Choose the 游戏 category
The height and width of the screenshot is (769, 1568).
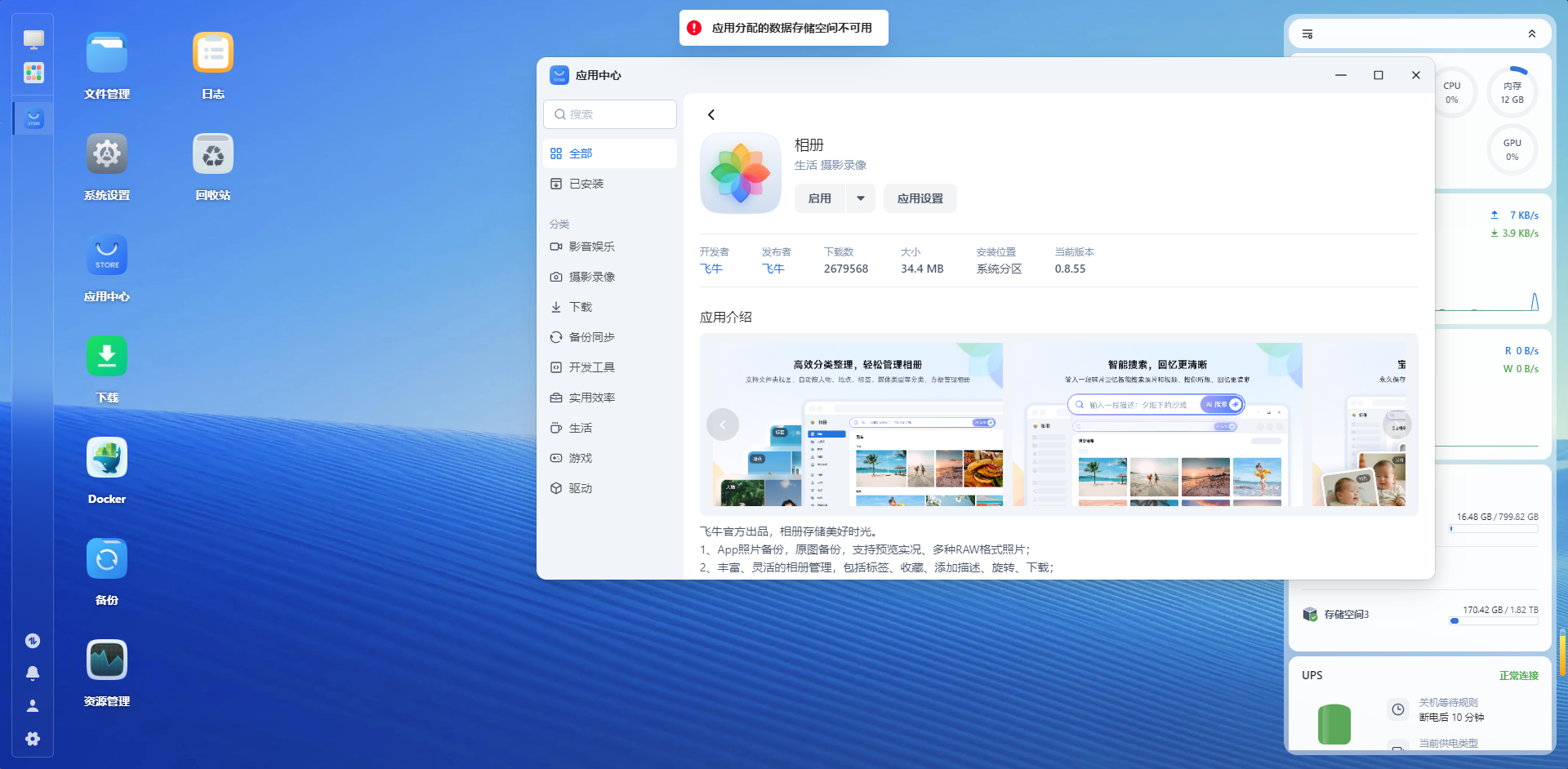coord(610,458)
